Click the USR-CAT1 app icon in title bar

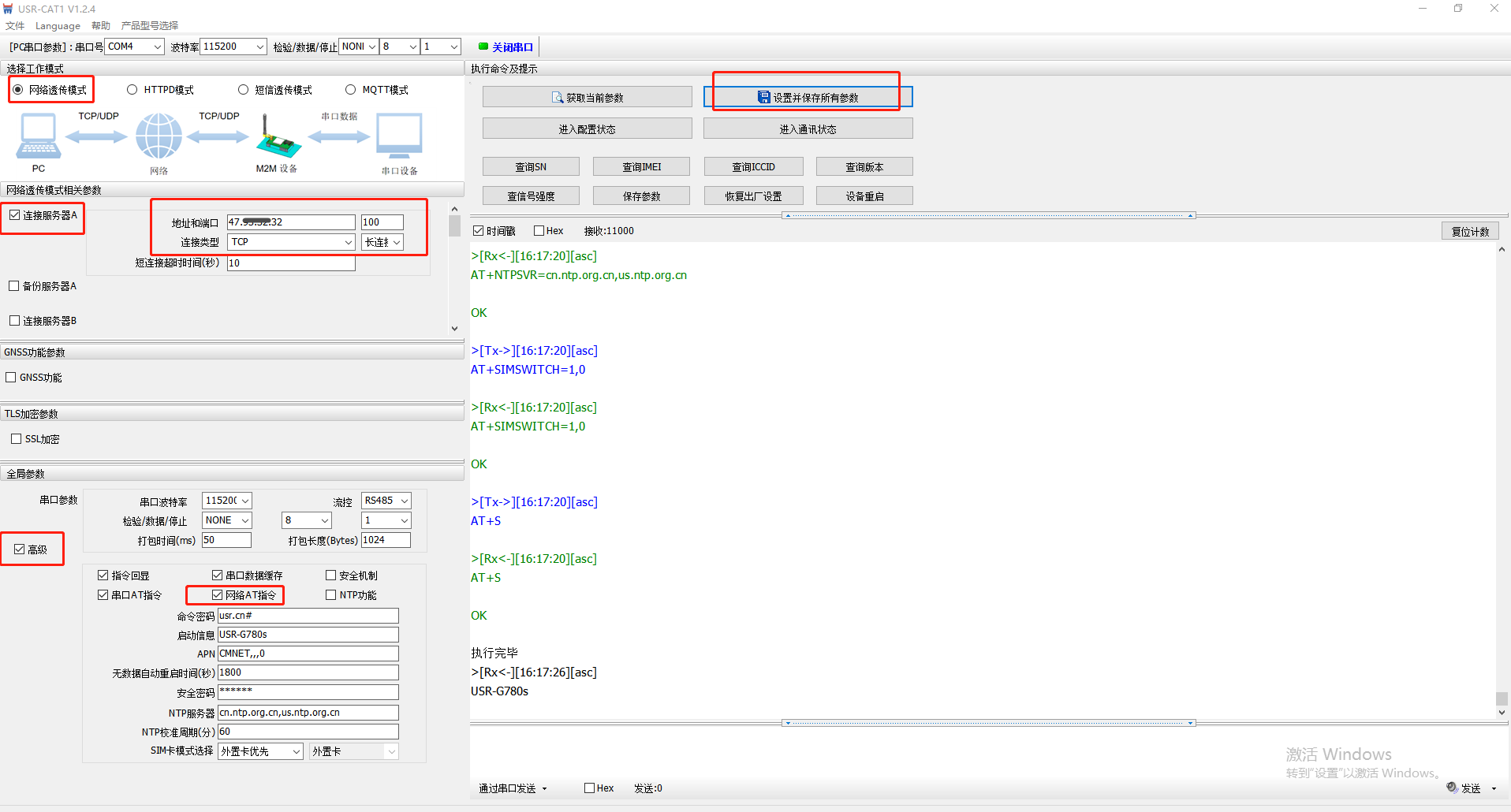tap(9, 9)
